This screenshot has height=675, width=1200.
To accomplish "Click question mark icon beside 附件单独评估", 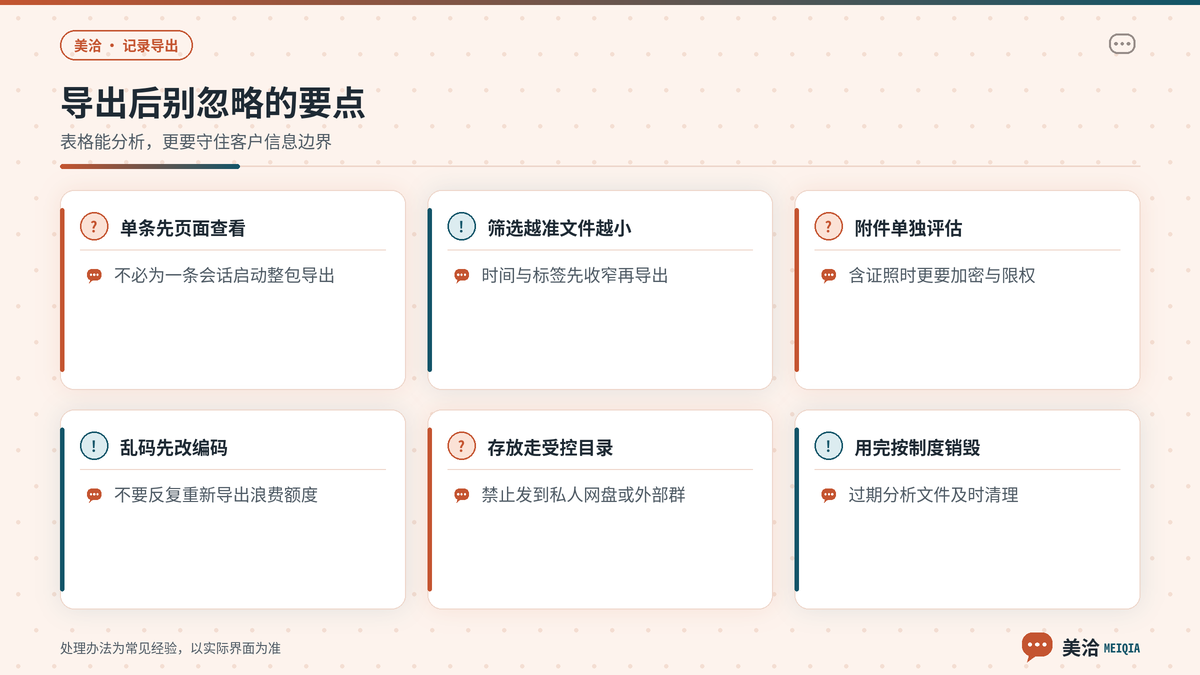I will coord(828,227).
